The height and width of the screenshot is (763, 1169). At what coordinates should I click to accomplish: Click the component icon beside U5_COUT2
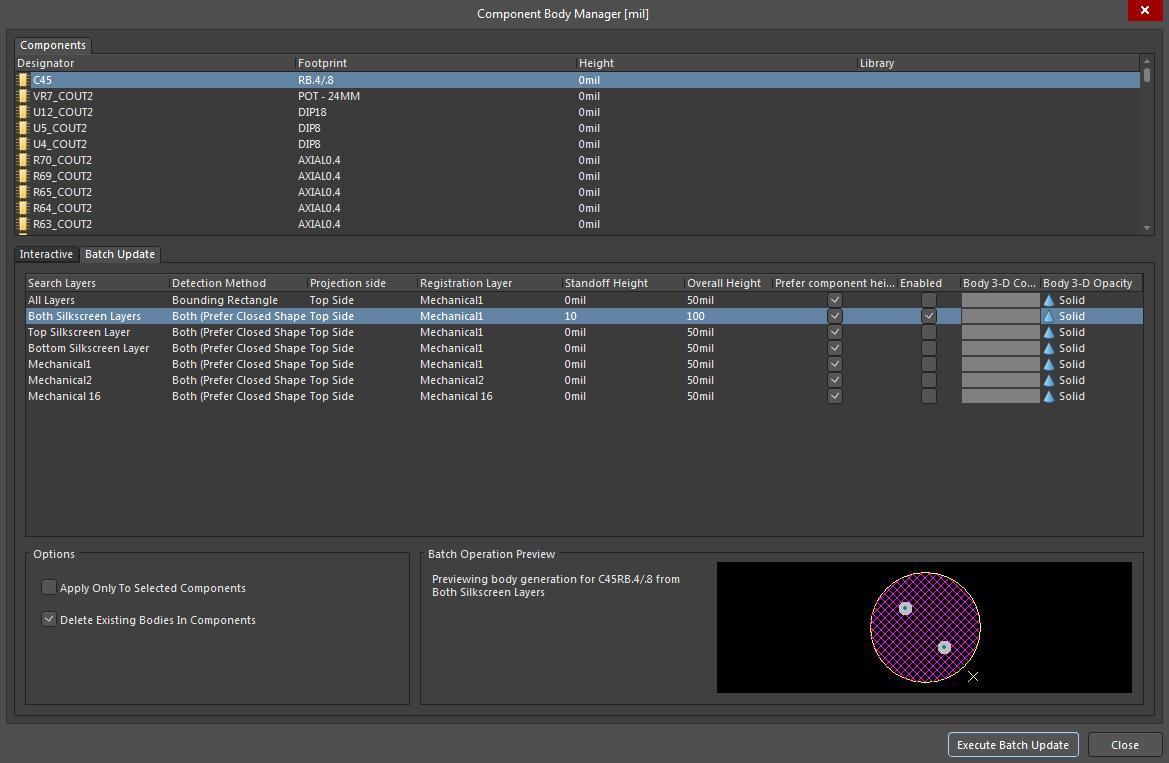click(23, 128)
